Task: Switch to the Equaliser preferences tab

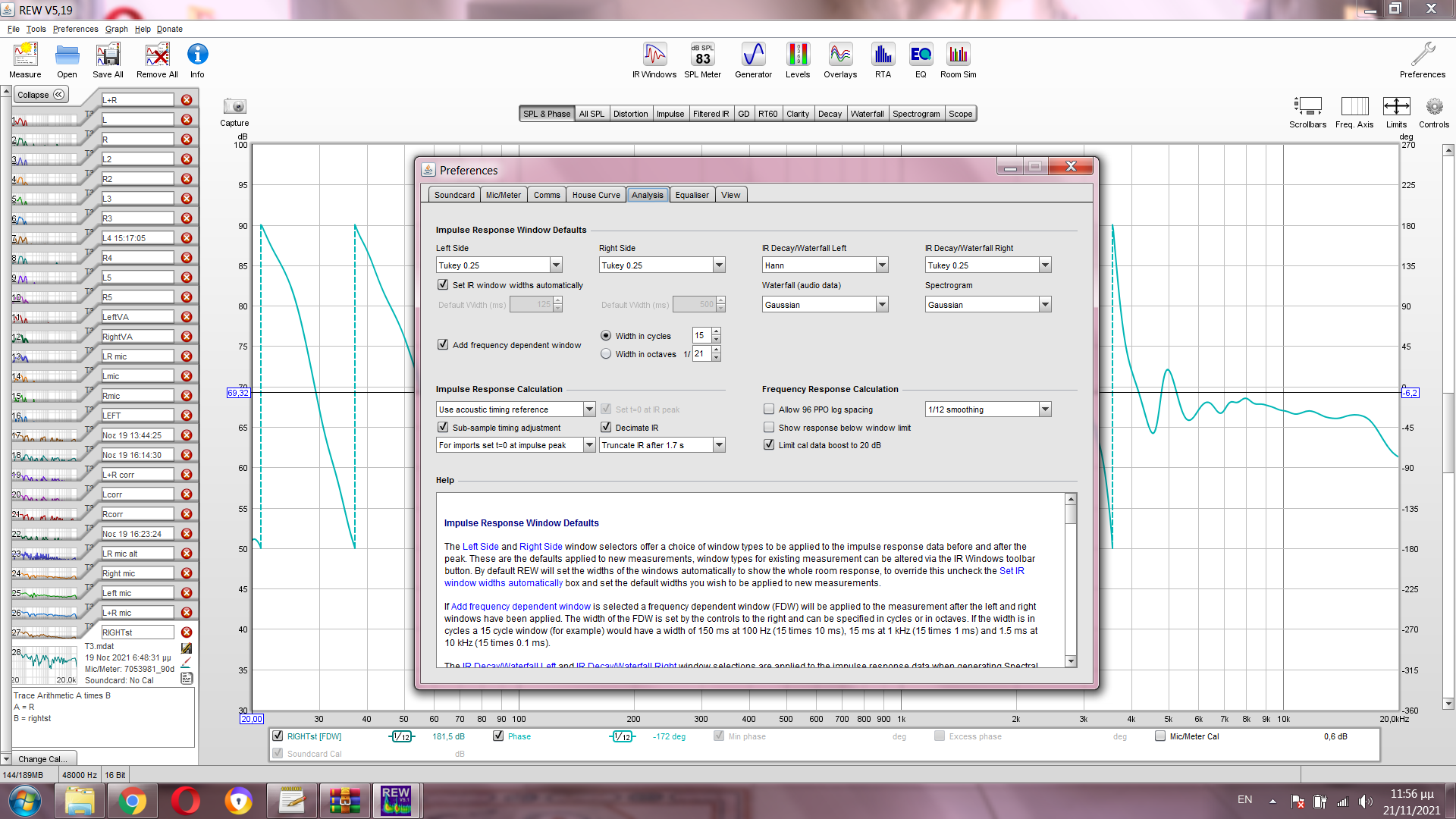Action: pos(692,195)
